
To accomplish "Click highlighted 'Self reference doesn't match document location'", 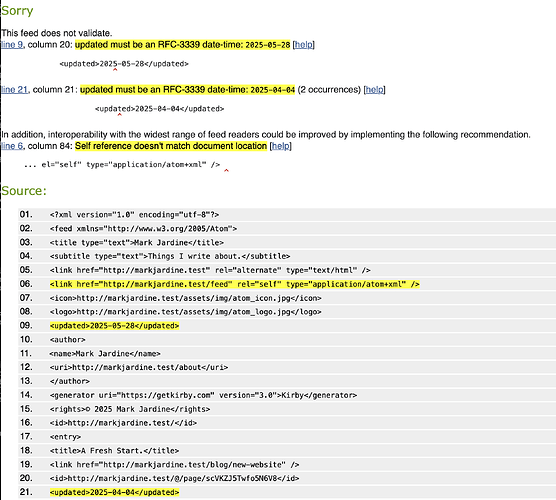I will [x=171, y=146].
